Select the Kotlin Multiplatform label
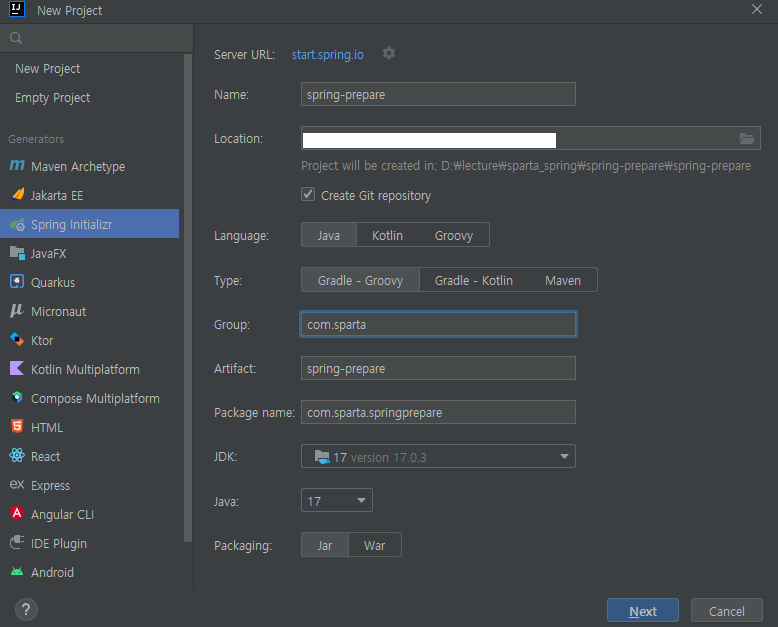Screen dimensions: 778x627 85,370
